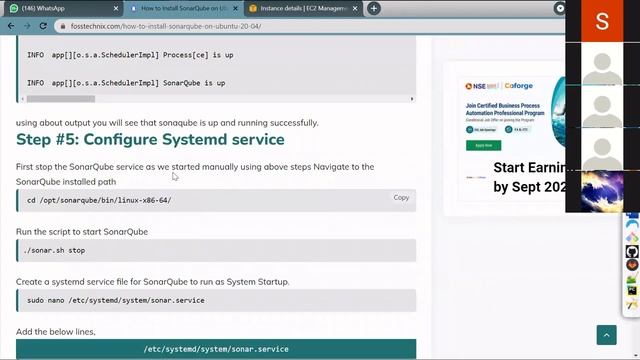Click 'Run the script to start SonarQube' text
This screenshot has height=360, width=640.
point(82,232)
